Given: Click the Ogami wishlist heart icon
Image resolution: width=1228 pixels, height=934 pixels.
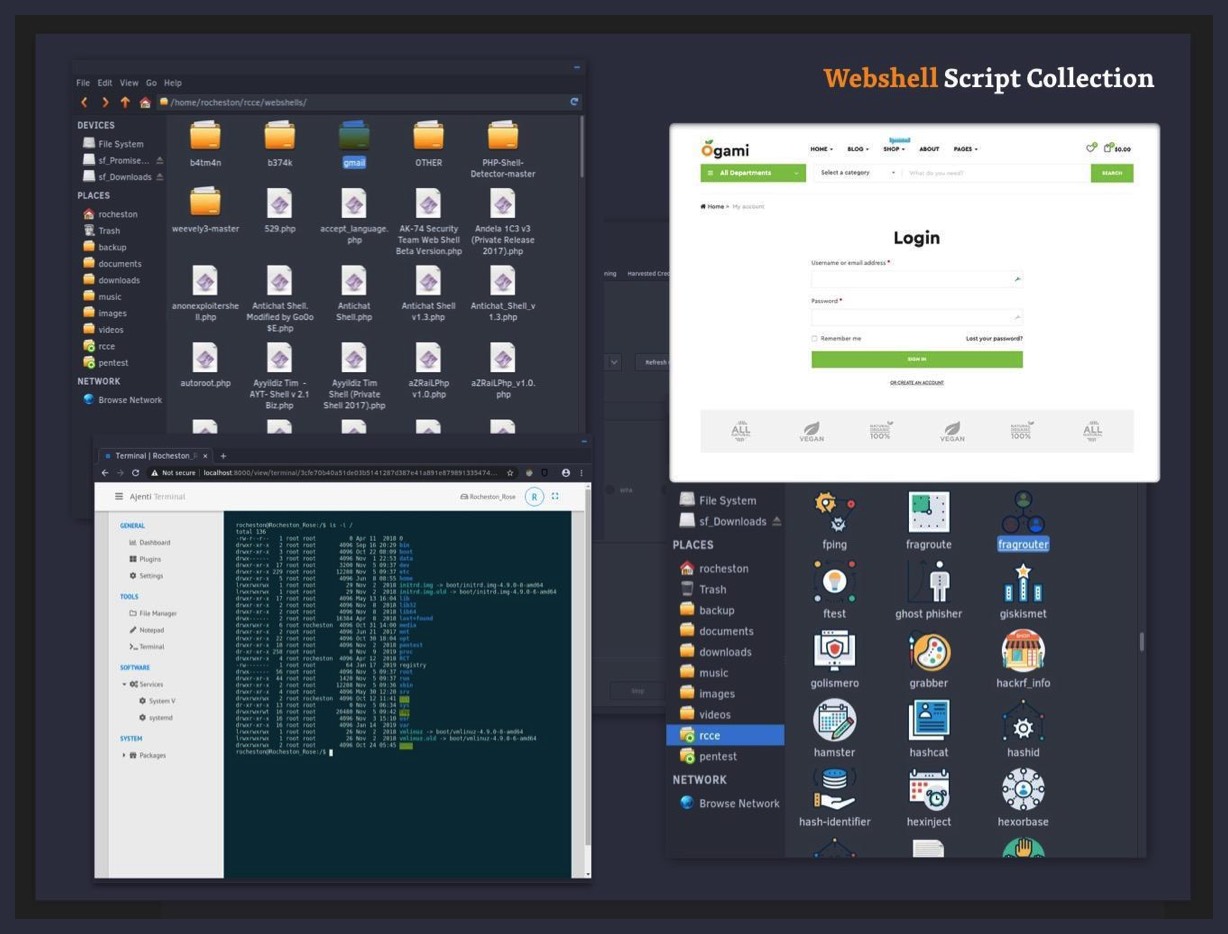Looking at the screenshot, I should point(1091,148).
